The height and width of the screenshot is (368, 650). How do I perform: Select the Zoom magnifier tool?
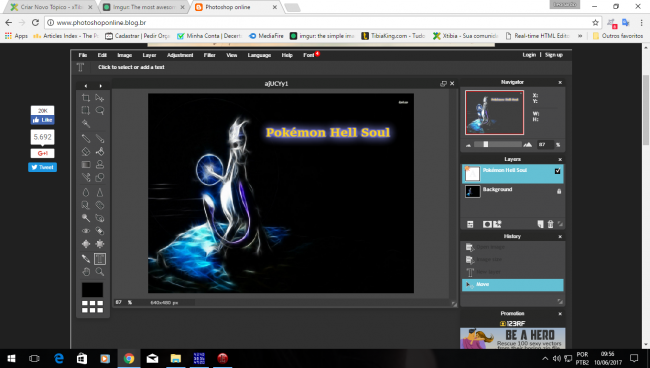(x=99, y=272)
